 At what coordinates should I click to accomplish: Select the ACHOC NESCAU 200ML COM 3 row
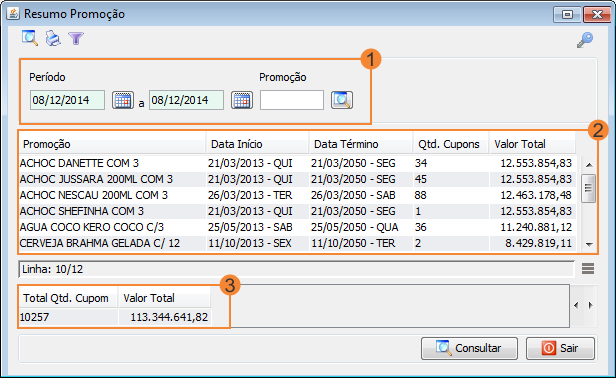point(297,195)
